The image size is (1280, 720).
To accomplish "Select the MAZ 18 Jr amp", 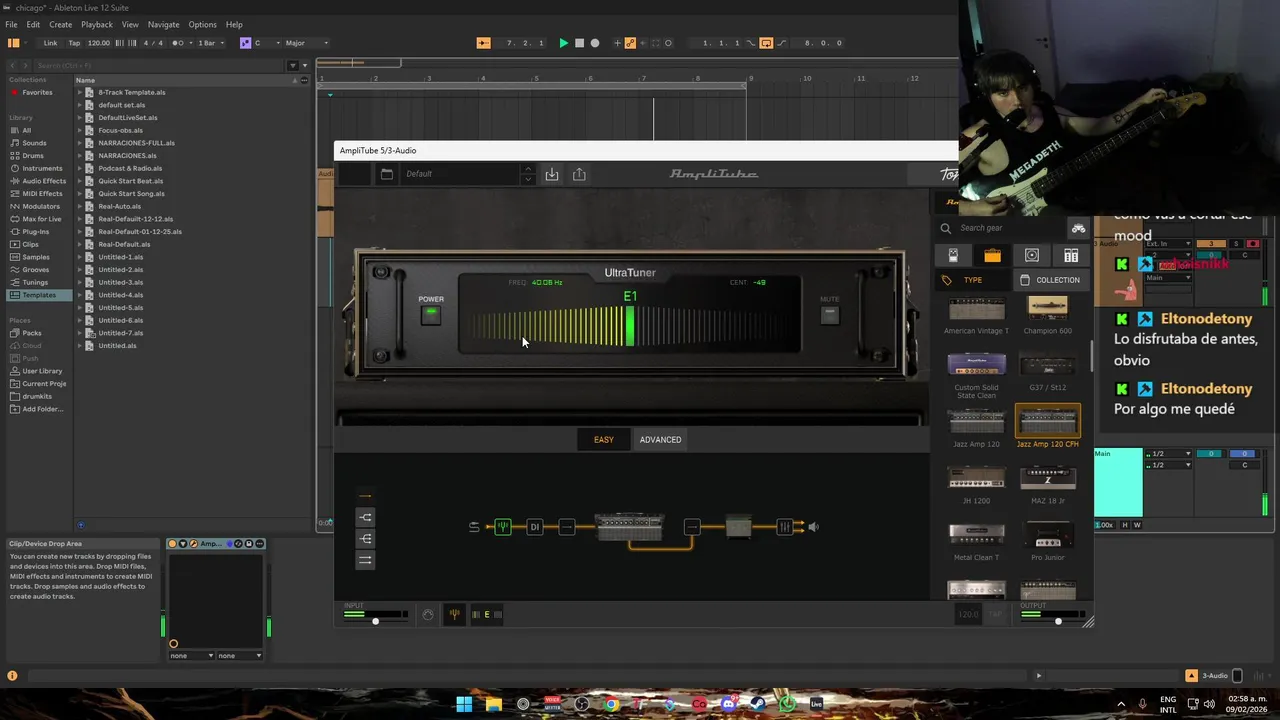I will 1048,484.
